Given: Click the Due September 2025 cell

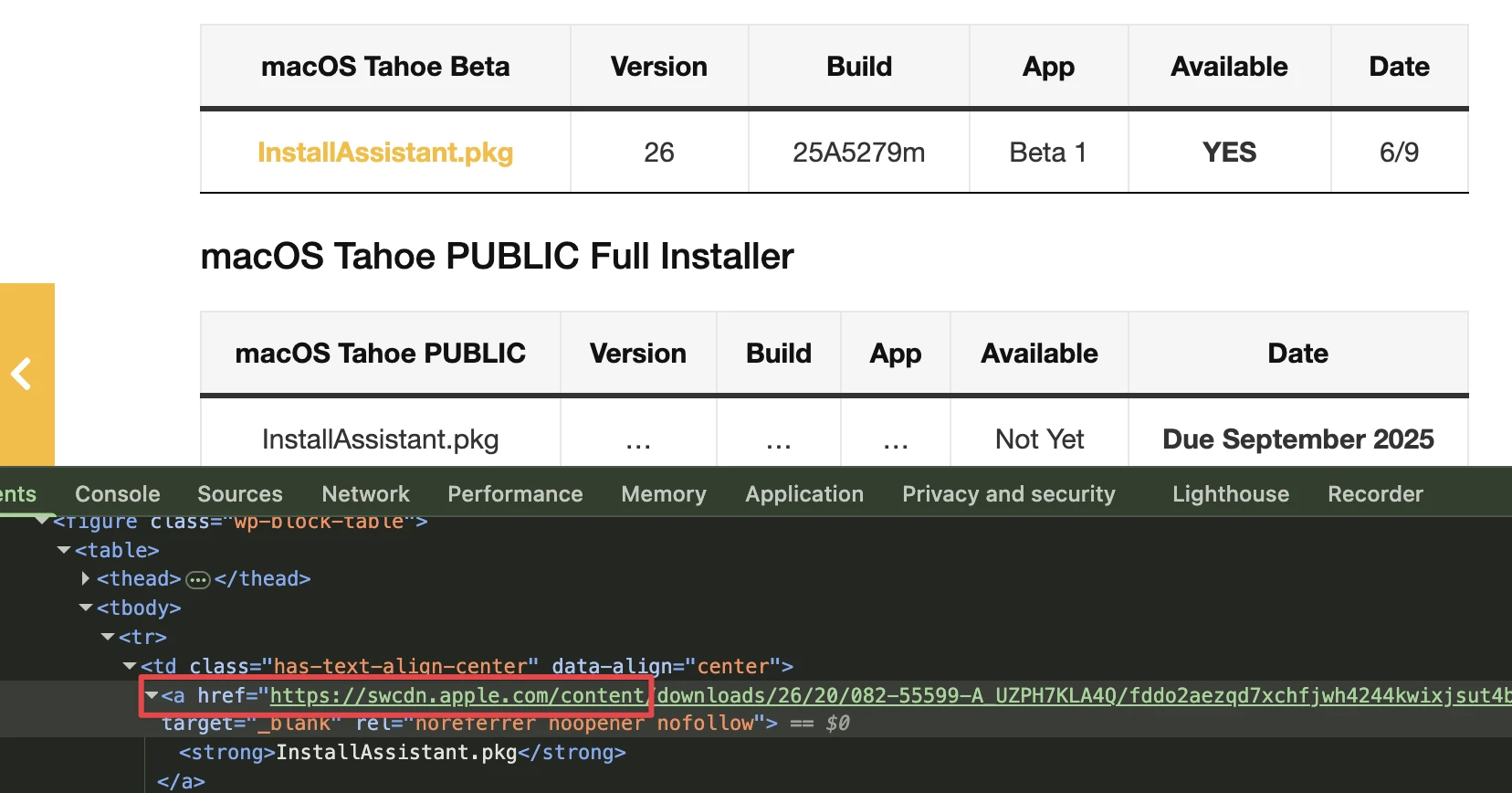Looking at the screenshot, I should click(1298, 439).
